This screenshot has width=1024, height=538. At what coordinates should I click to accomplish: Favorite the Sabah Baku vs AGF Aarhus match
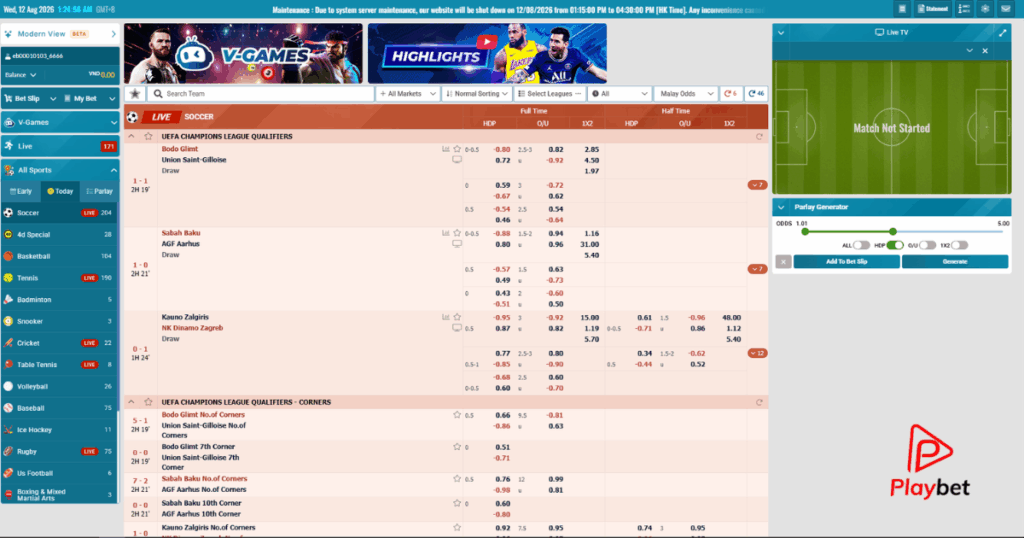457,233
